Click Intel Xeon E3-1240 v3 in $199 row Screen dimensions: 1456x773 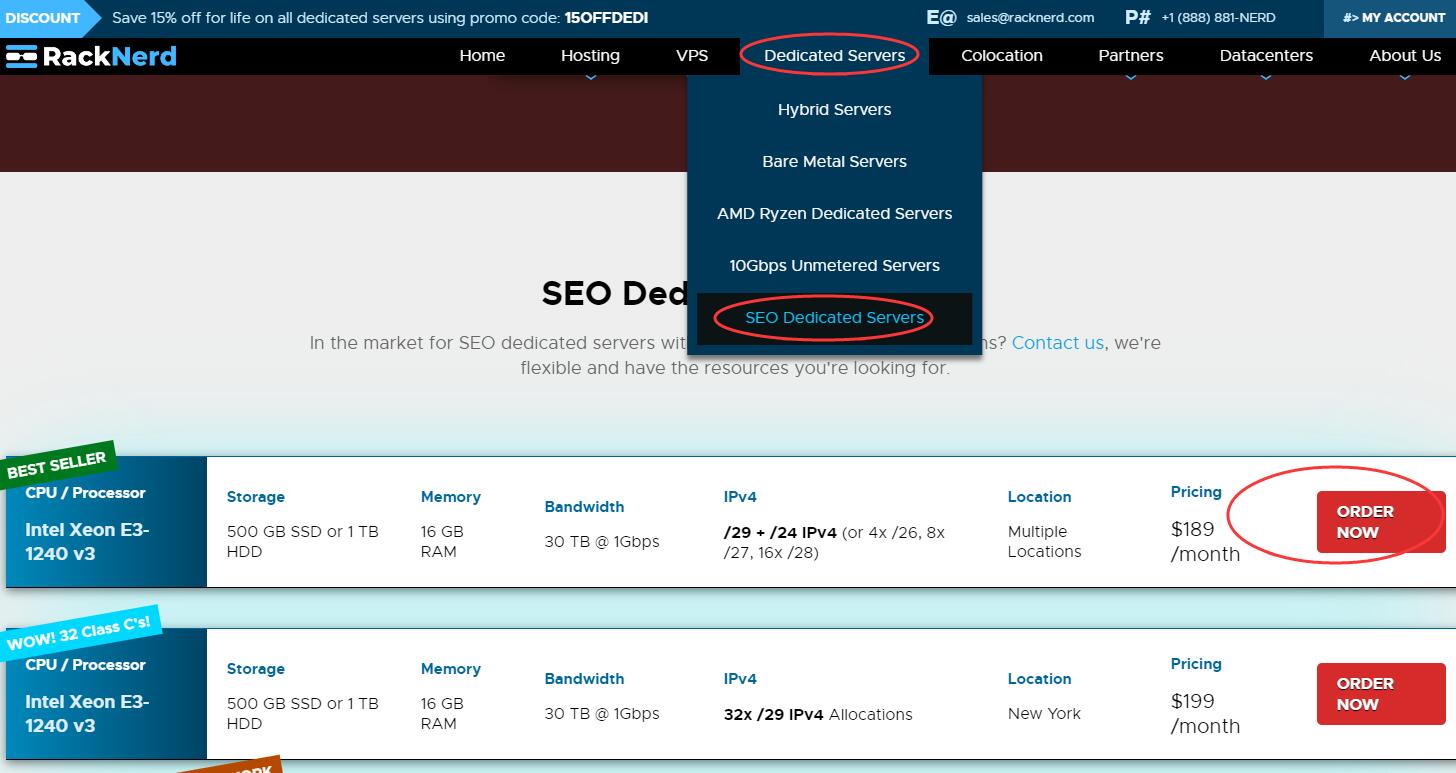(x=87, y=713)
